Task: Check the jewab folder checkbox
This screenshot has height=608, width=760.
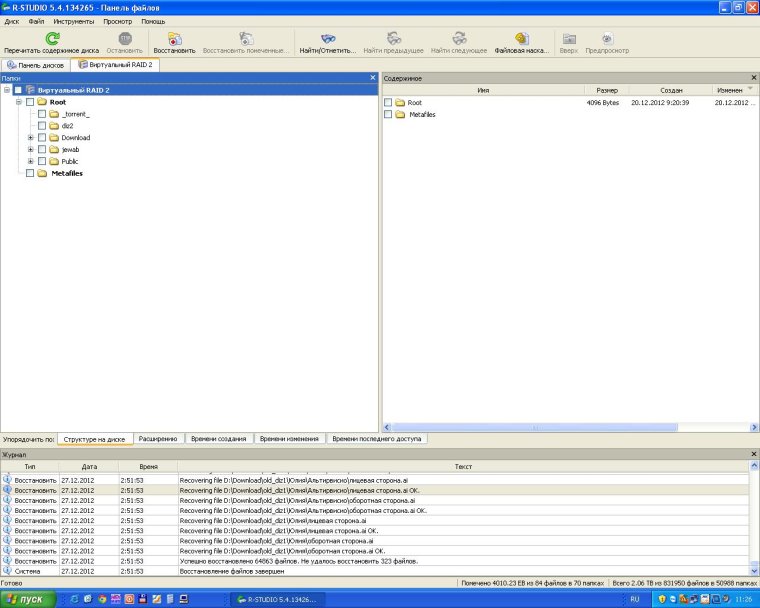Action: tap(42, 149)
